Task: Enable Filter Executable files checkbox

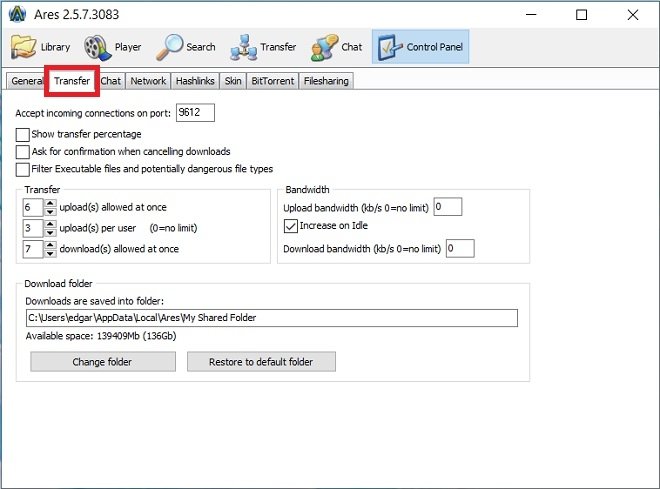Action: point(23,169)
